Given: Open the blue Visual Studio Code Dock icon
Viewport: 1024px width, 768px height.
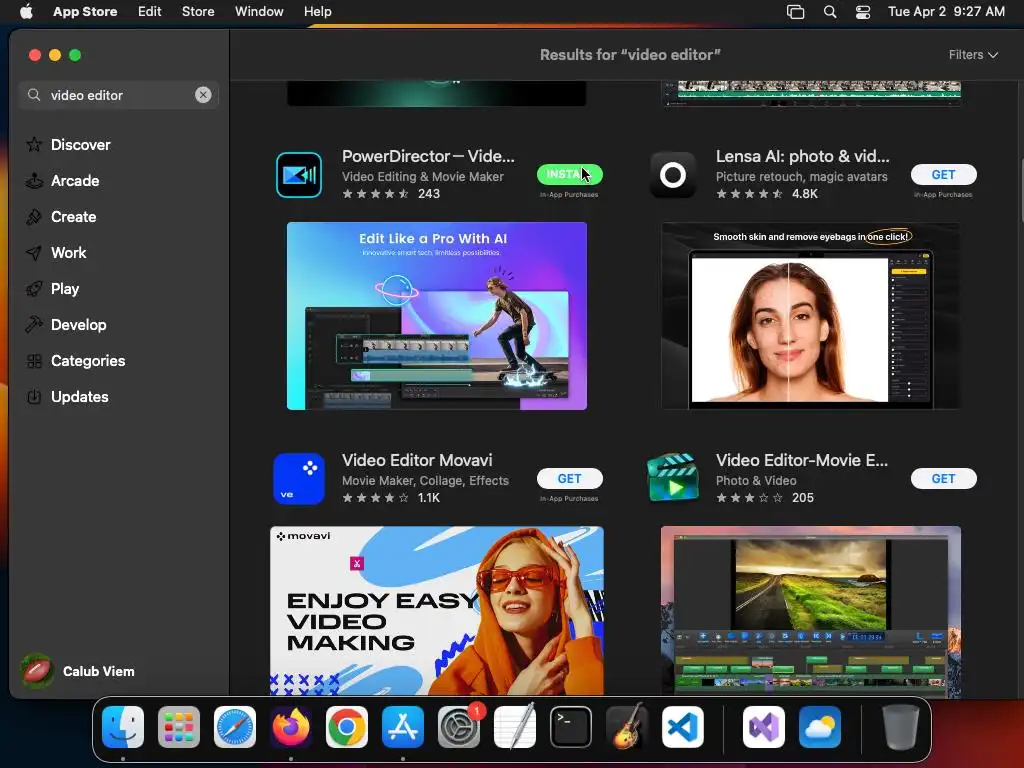Looking at the screenshot, I should pyautogui.click(x=683, y=727).
